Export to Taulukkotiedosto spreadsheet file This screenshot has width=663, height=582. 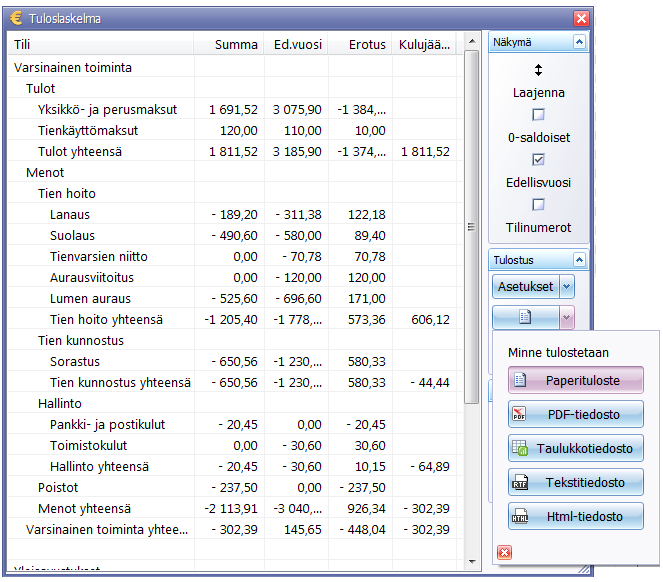575,448
